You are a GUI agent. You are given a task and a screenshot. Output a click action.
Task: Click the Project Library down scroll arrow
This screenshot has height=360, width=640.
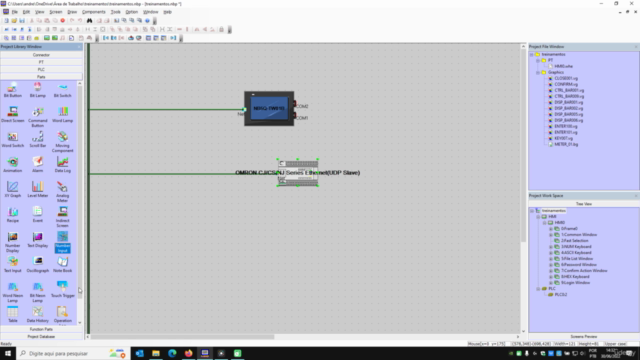(80, 322)
